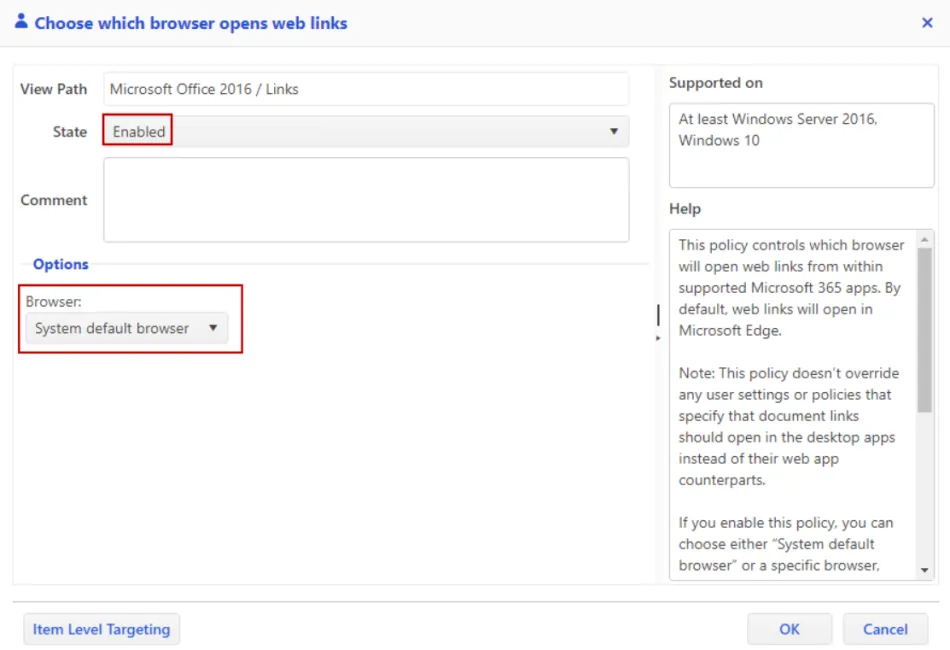The height and width of the screenshot is (650, 950).
Task: Open the State dropdown showing Enabled
Action: click(366, 131)
